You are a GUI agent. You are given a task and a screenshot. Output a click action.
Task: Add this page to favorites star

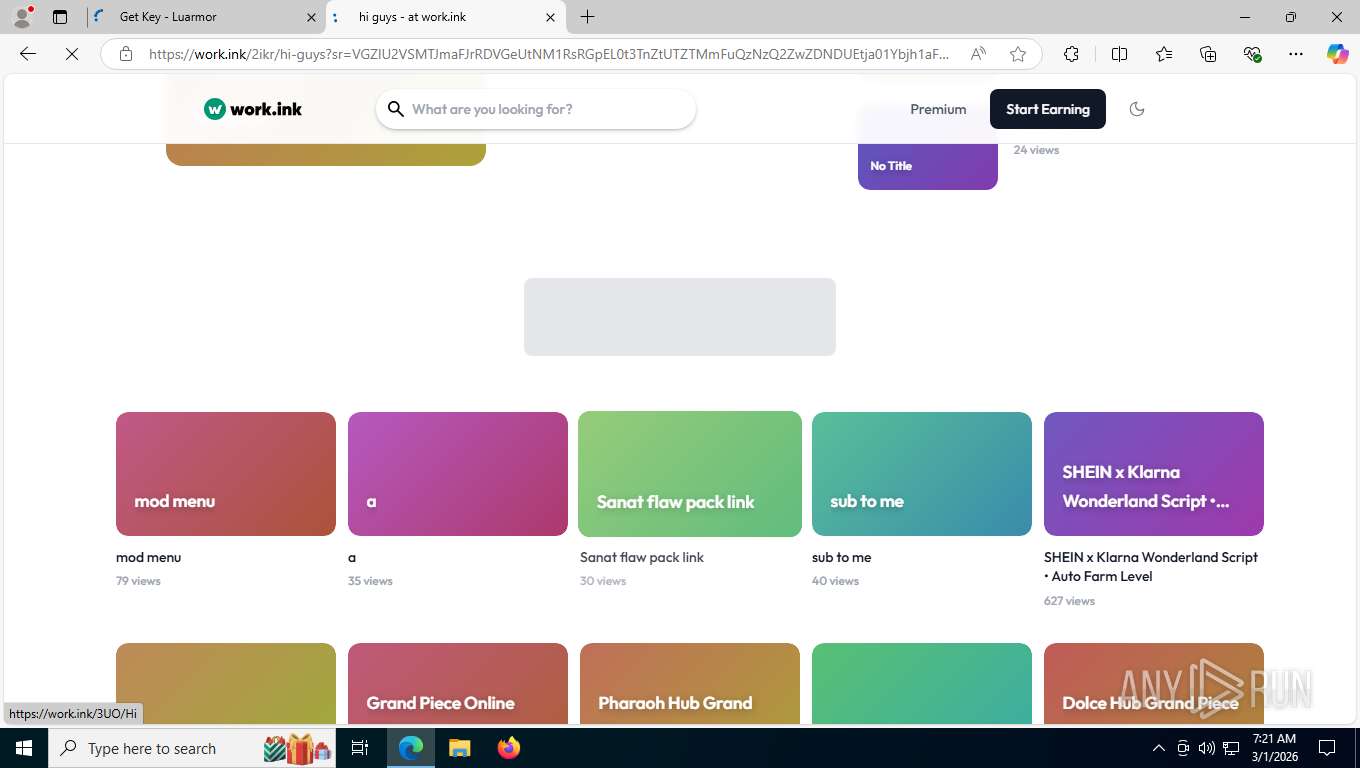pyautogui.click(x=1018, y=54)
